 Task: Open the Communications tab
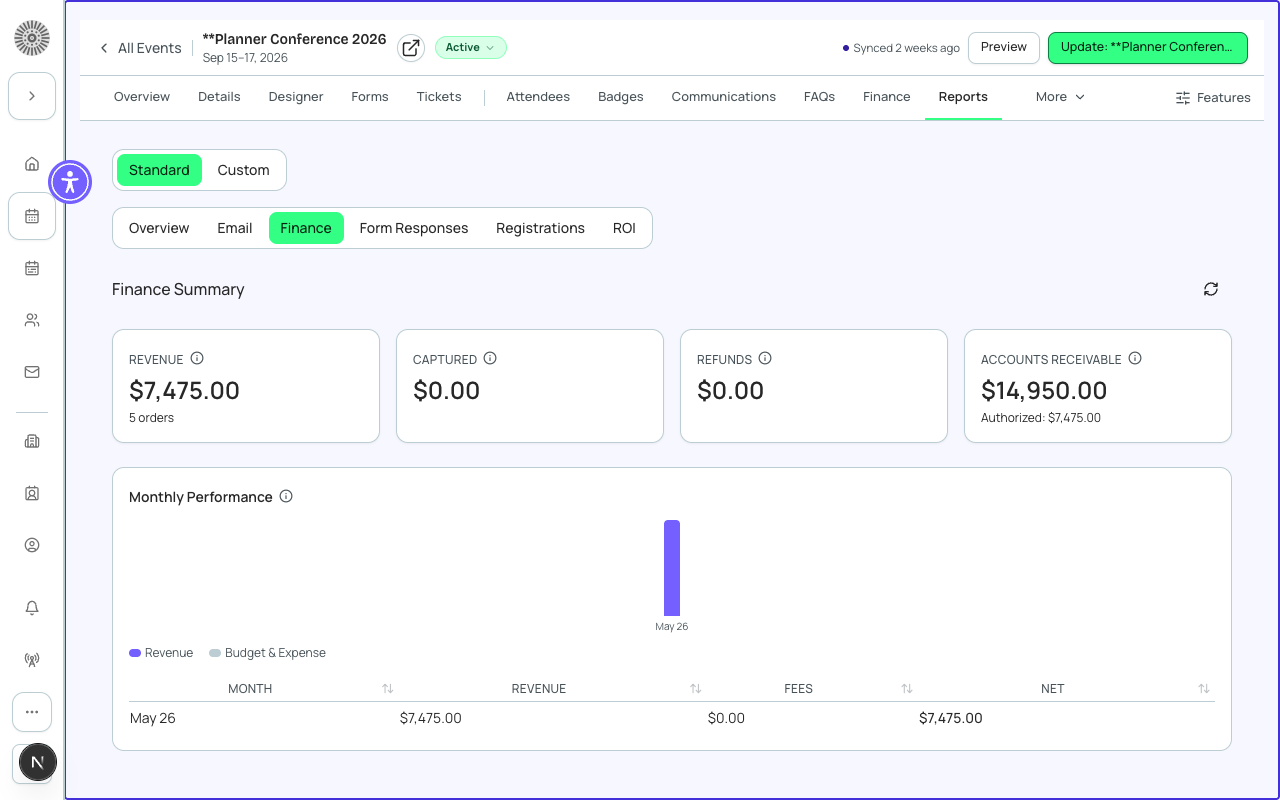coord(724,97)
